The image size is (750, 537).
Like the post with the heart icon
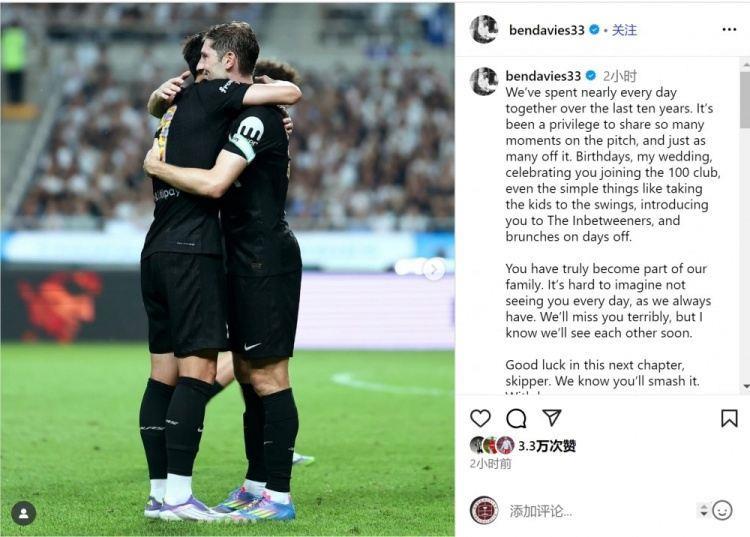[x=480, y=418]
